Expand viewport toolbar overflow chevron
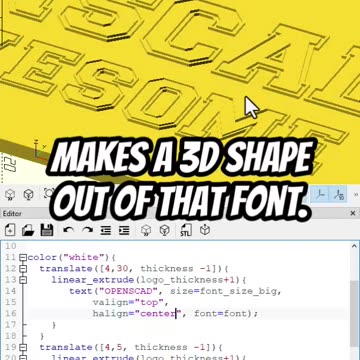The image size is (360, 360). pyautogui.click(x=356, y=194)
